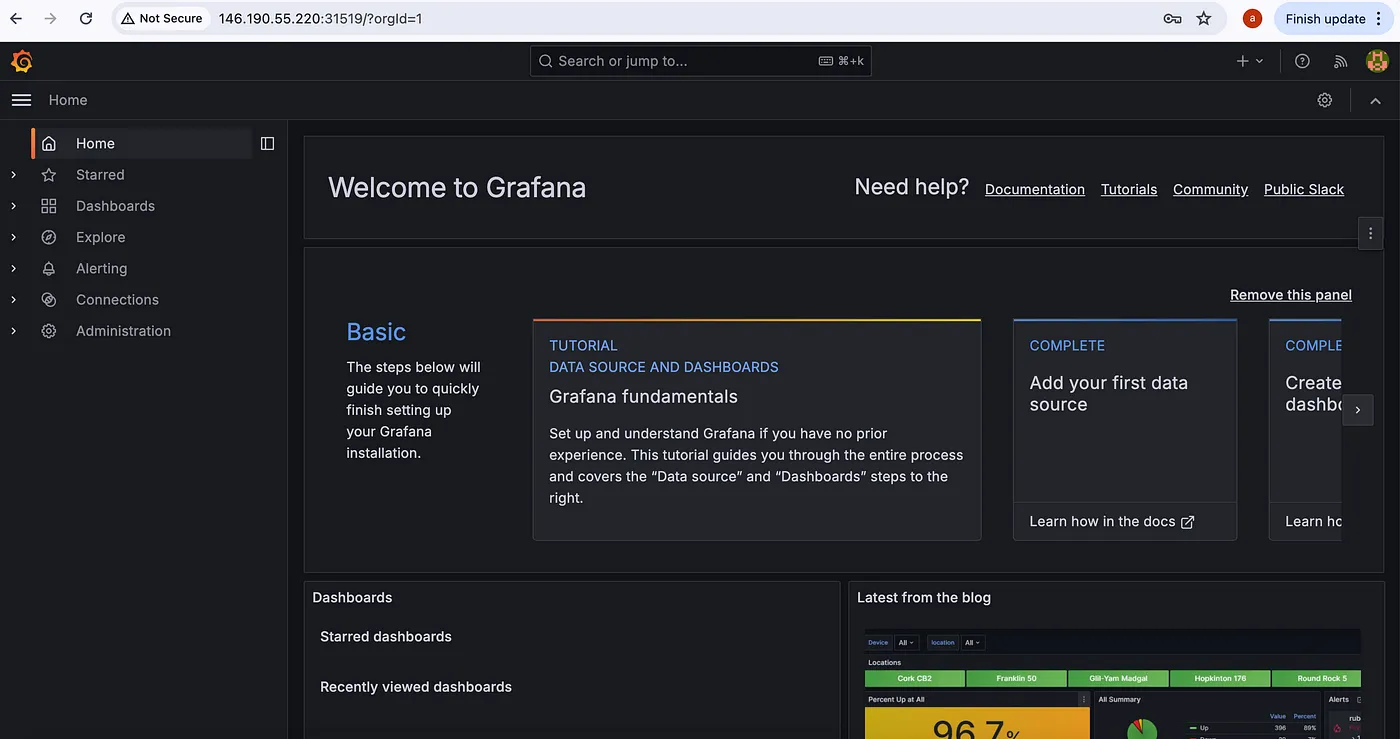Open the password key icon in address bar
Screen dimensions: 1400x739
(1172, 18)
